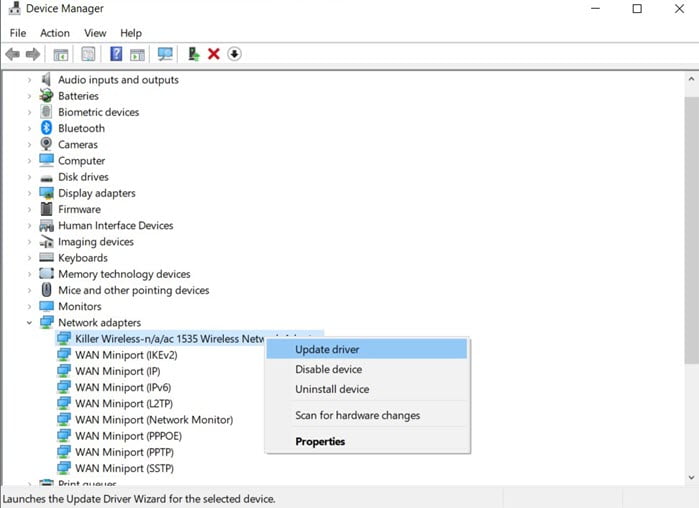Expand the Bluetooth chevron

[x=29, y=128]
